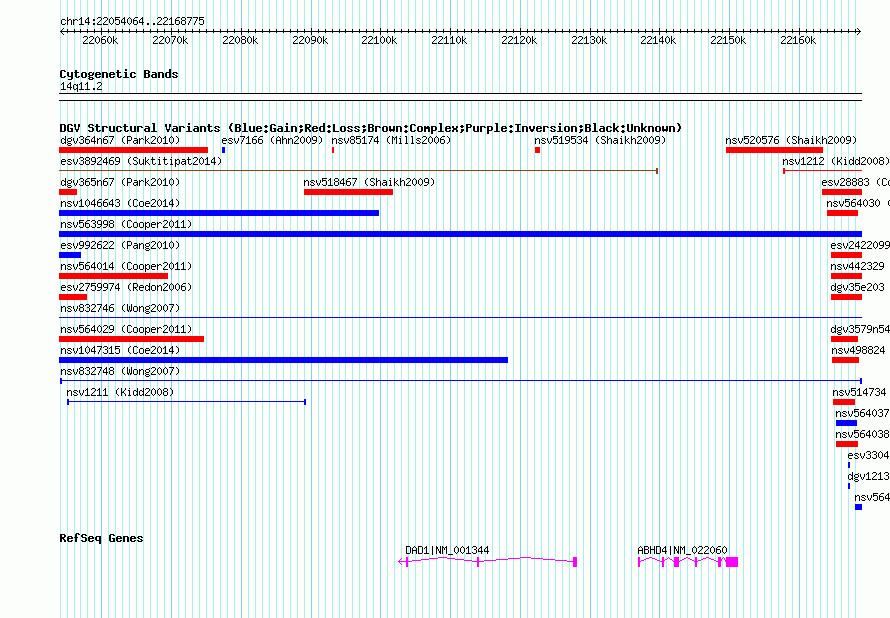Select the esv7166 (Ahn2009) blue marker
The height and width of the screenshot is (618, 890).
point(224,150)
